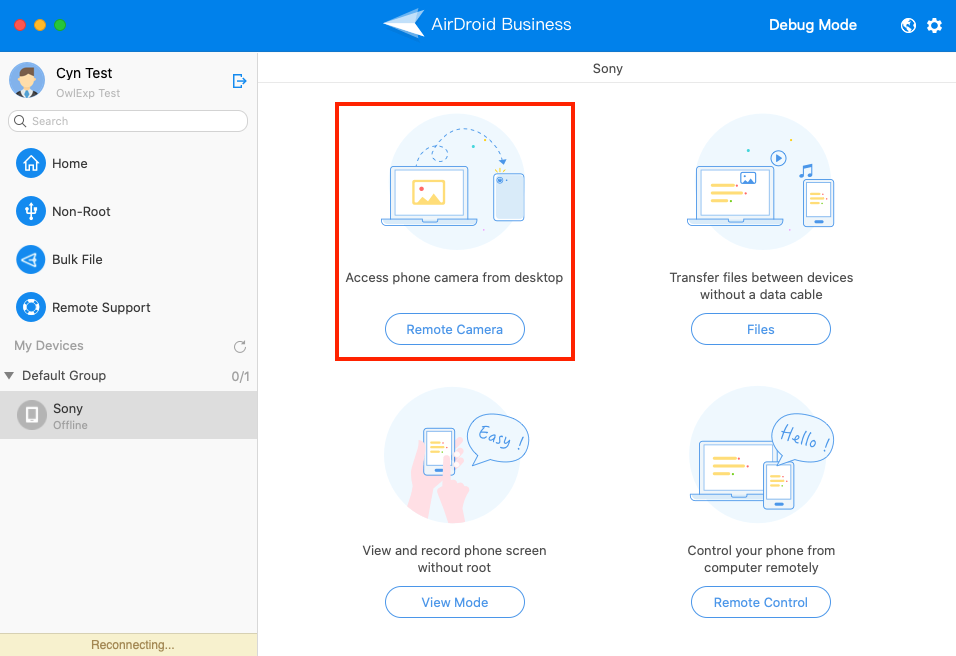This screenshot has width=956, height=656.
Task: Select the Default Group row
Action: tap(128, 376)
